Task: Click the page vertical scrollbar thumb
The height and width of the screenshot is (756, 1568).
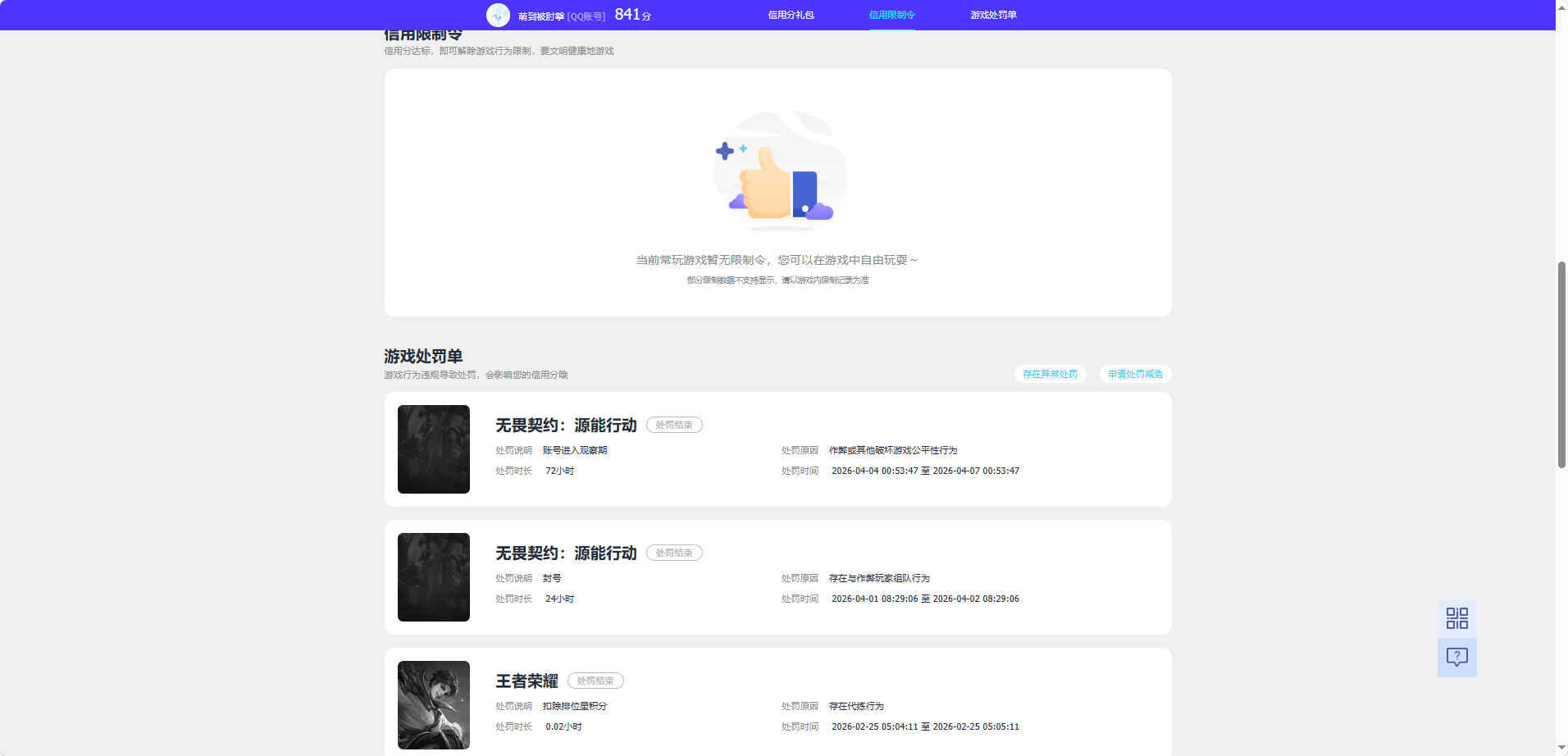Action: click(x=1561, y=365)
